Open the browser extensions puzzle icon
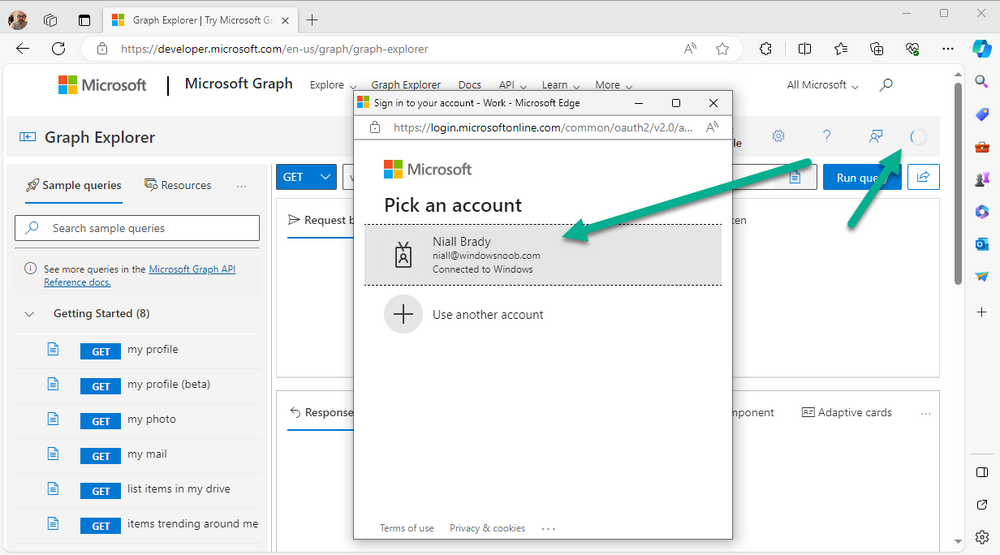 [x=765, y=48]
